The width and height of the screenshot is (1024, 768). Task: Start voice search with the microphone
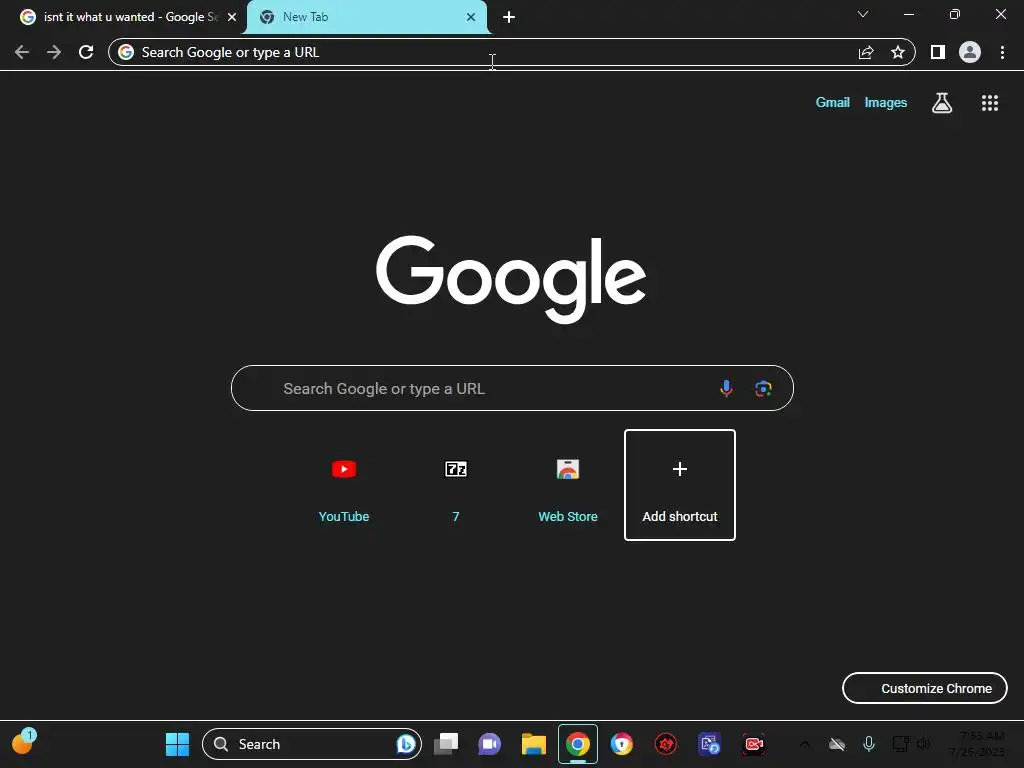point(726,389)
